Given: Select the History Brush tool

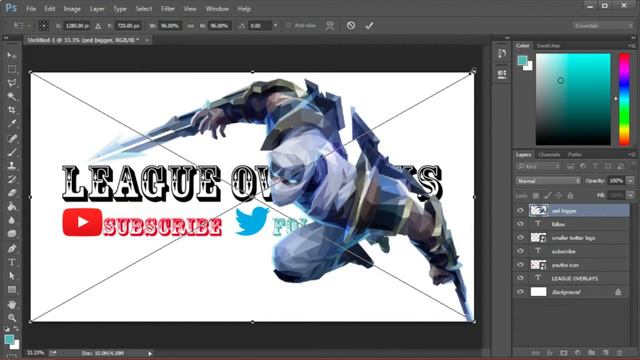Looking at the screenshot, I should [x=12, y=180].
